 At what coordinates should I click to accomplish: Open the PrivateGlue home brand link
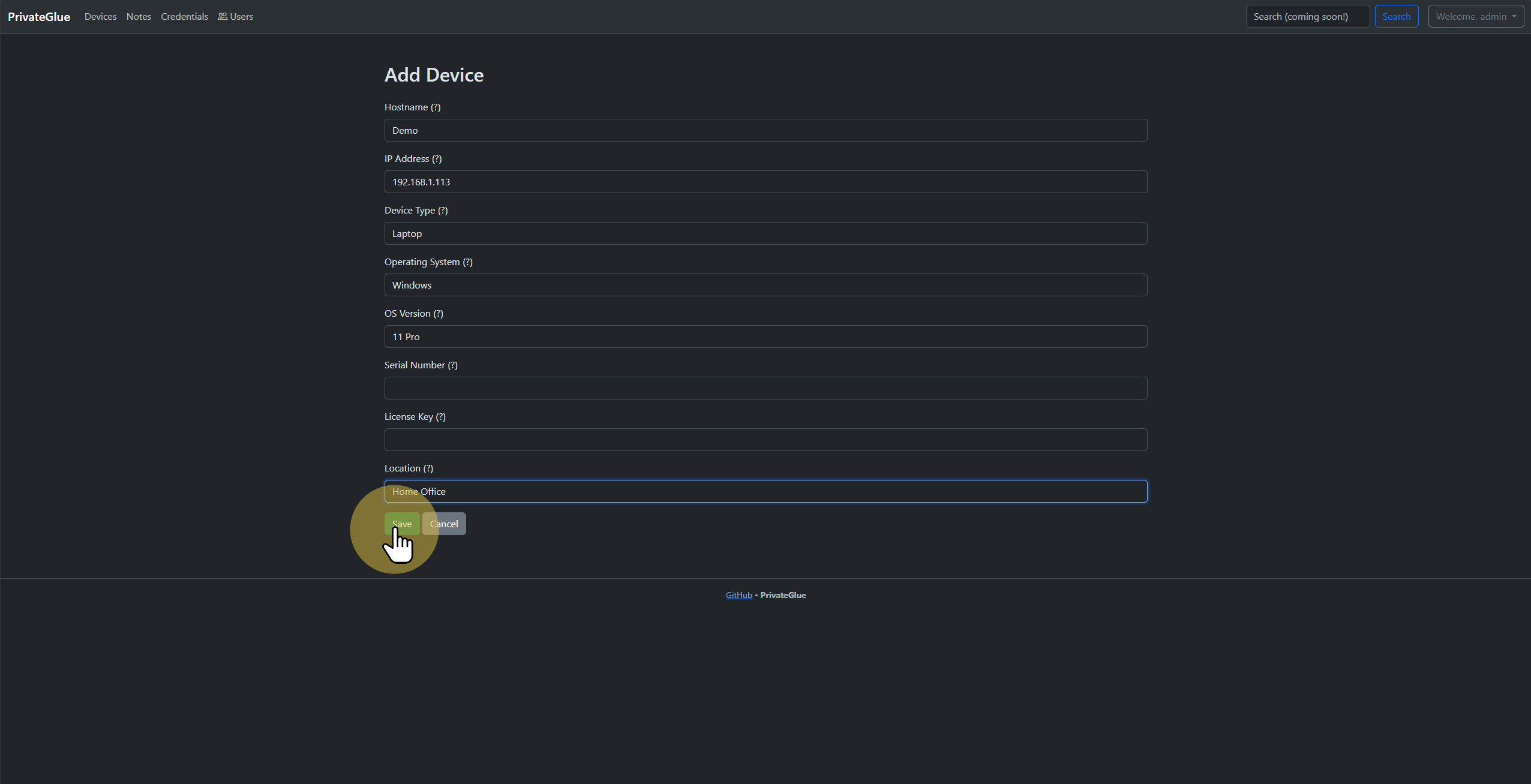[39, 17]
